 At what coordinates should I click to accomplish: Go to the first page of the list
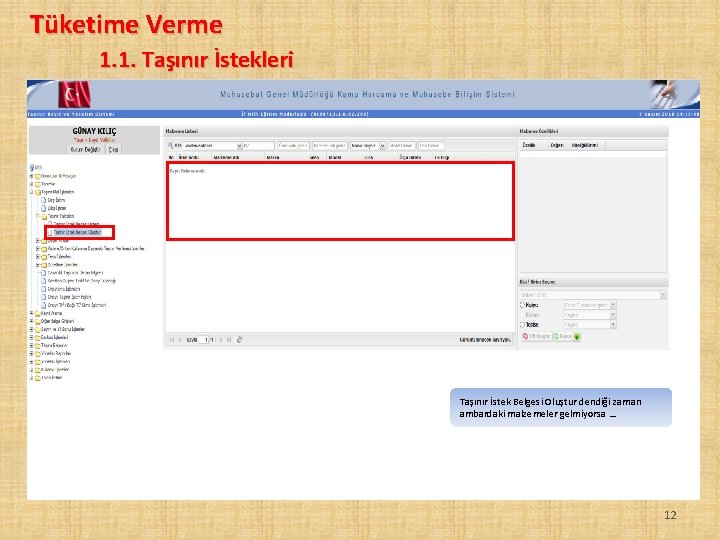point(172,340)
